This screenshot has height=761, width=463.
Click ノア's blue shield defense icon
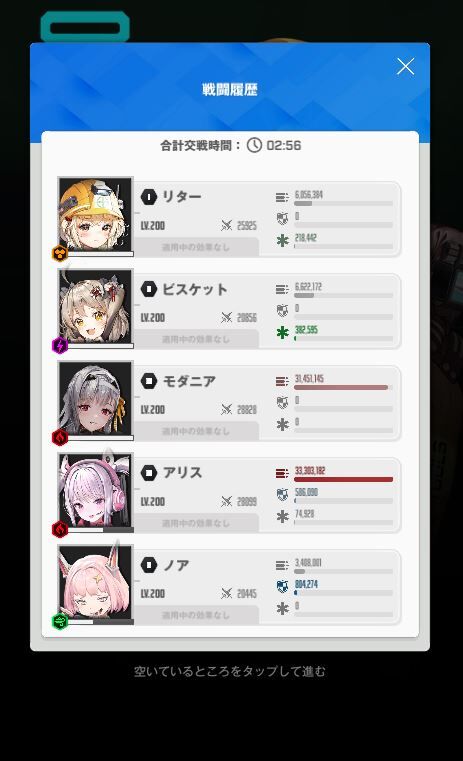point(282,586)
